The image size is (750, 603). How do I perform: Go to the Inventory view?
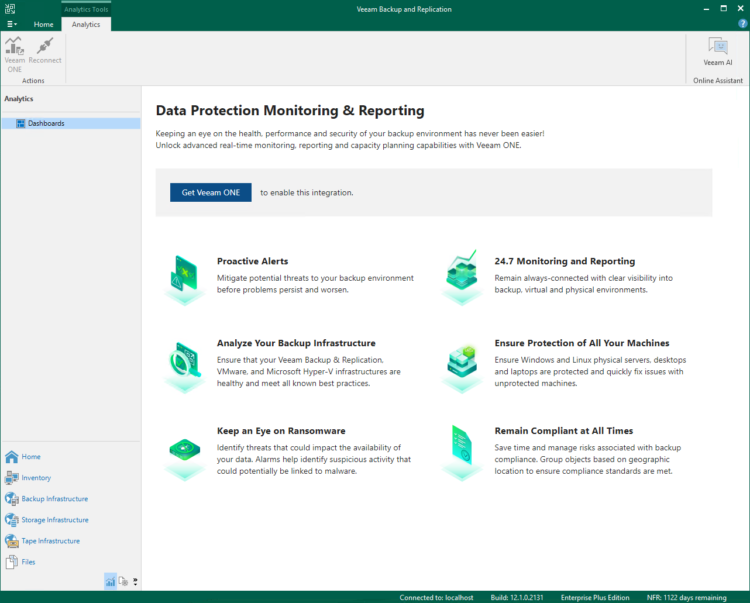pyautogui.click(x=36, y=478)
